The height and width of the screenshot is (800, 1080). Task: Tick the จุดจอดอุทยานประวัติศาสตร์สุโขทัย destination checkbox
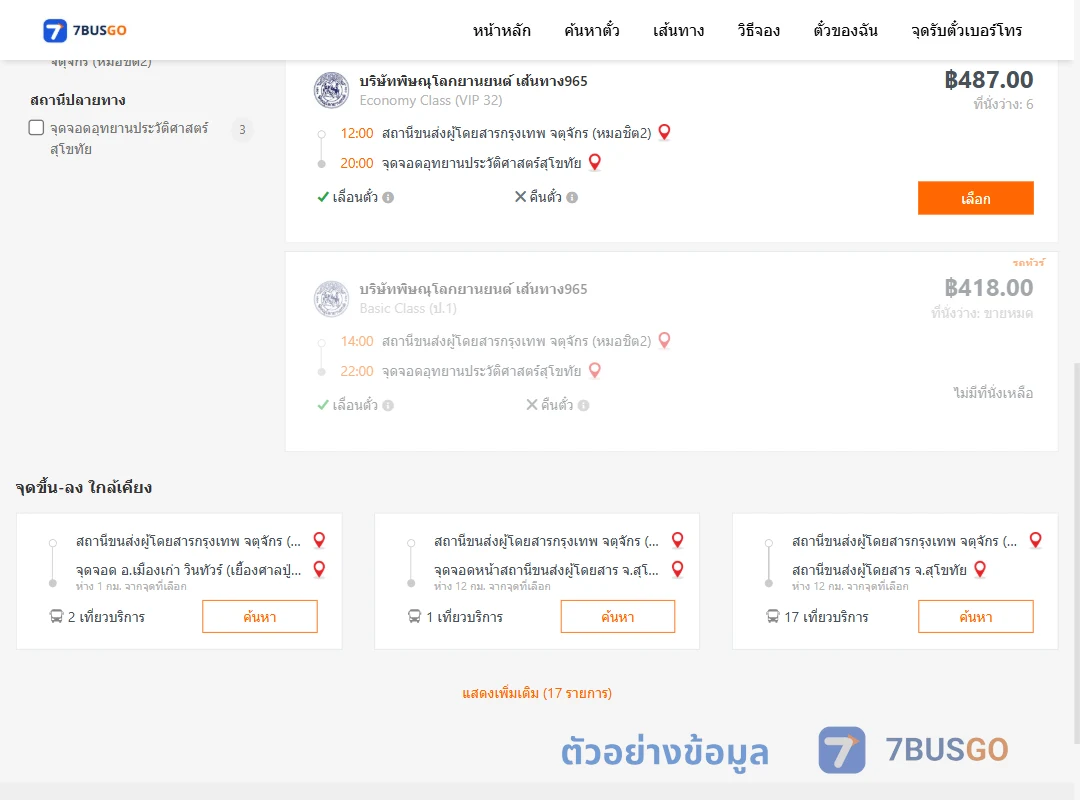tap(37, 127)
